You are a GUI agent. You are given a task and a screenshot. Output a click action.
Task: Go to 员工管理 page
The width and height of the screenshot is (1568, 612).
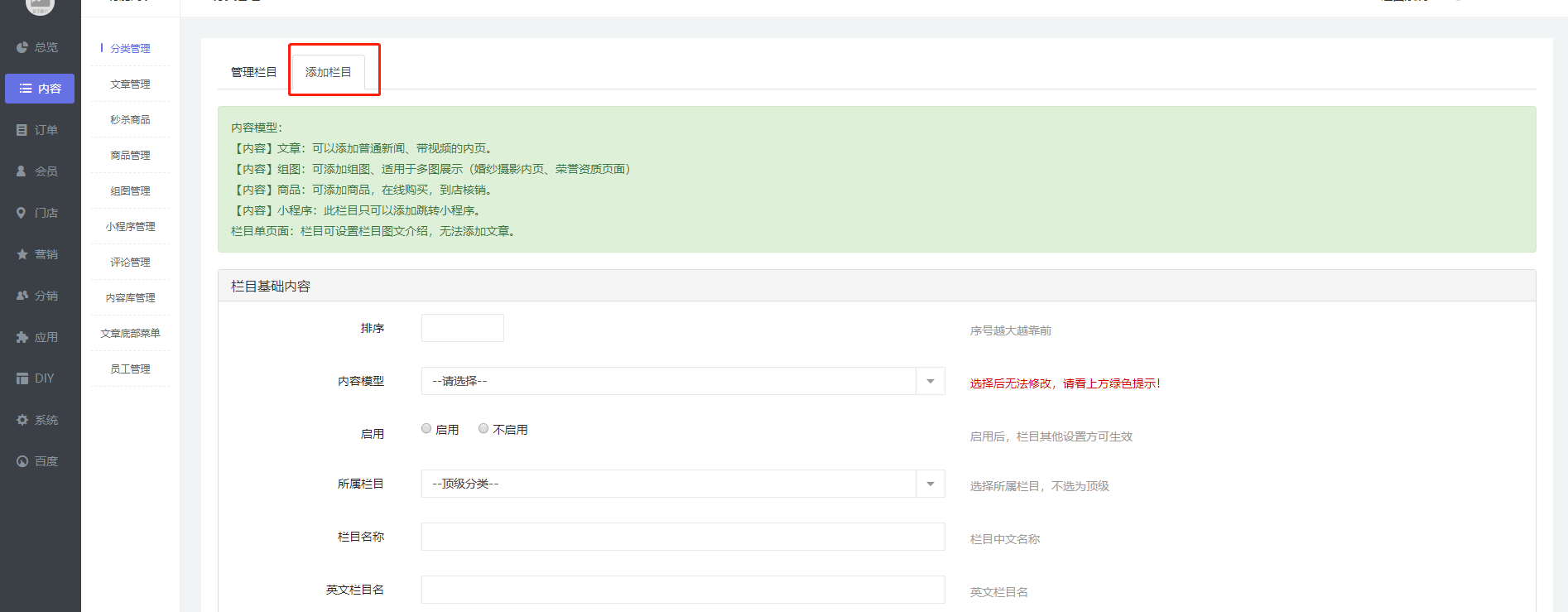click(x=130, y=369)
